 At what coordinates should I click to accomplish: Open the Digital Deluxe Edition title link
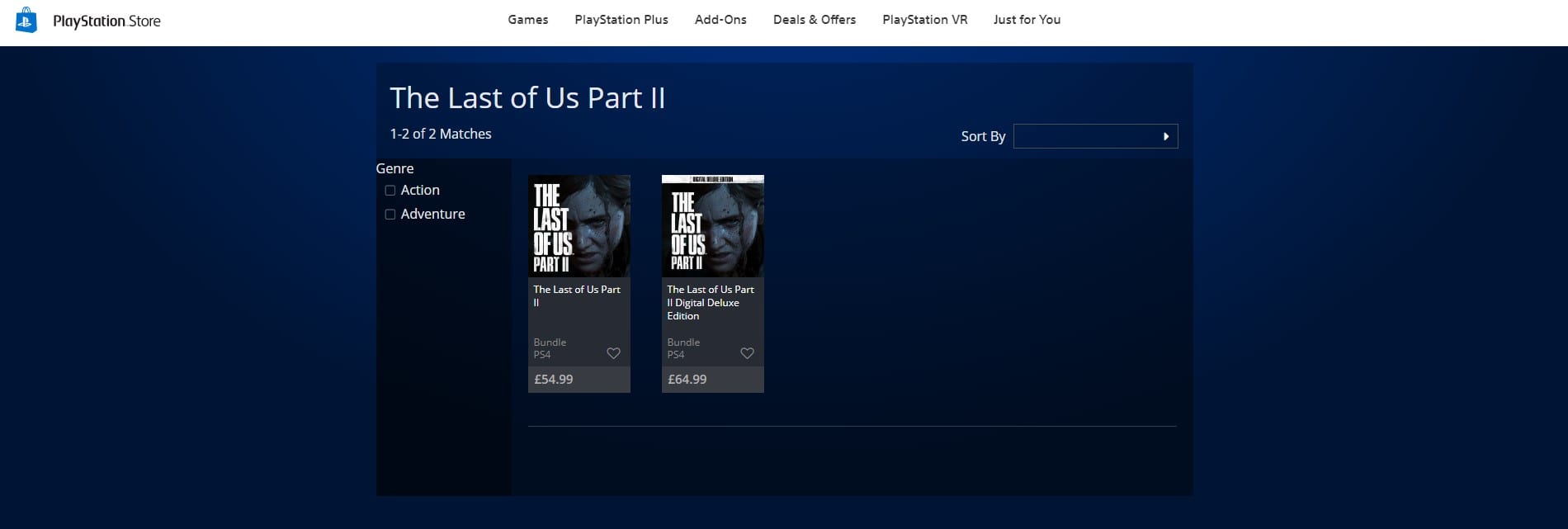pyautogui.click(x=710, y=302)
